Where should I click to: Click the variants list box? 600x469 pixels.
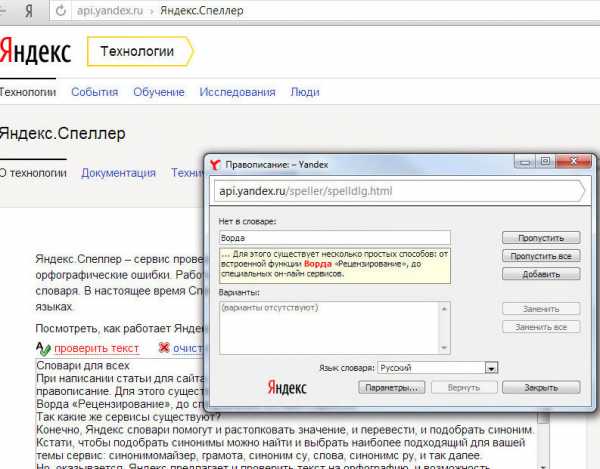pyautogui.click(x=335, y=328)
